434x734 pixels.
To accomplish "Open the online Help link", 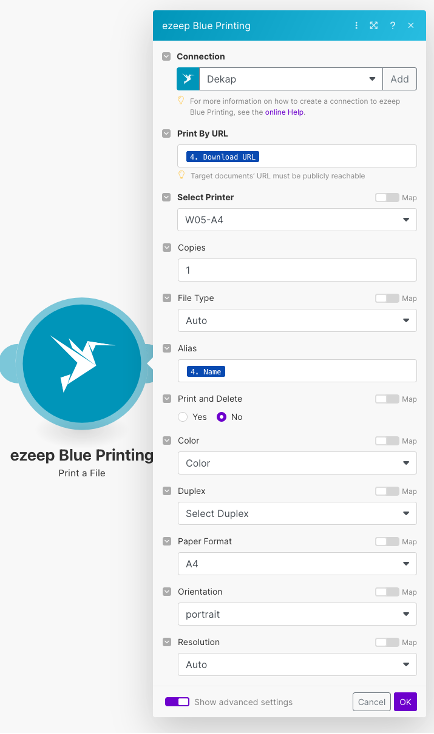I will point(284,112).
